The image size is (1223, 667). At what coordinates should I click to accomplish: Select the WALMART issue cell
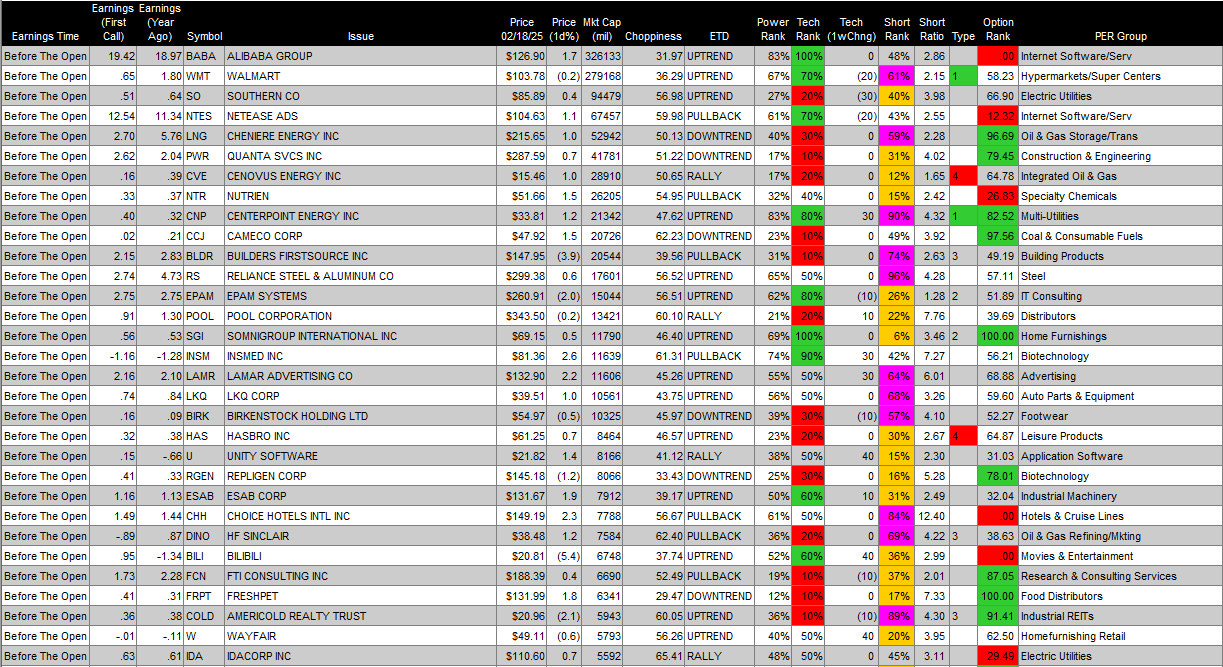pyautogui.click(x=361, y=76)
